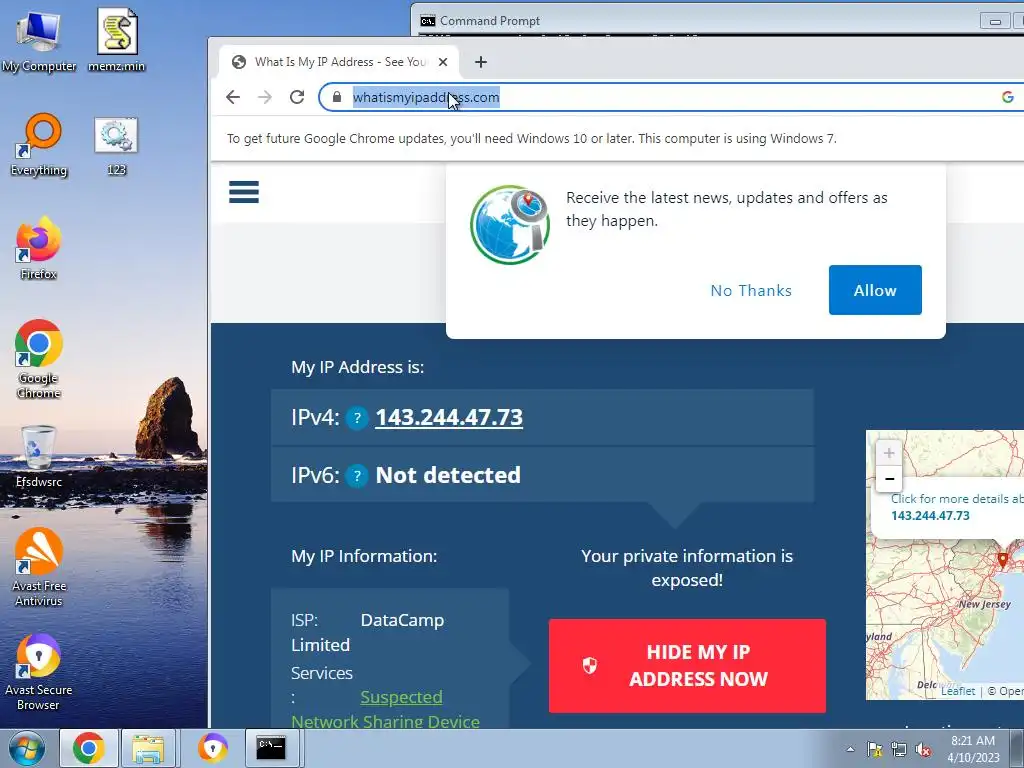Click the Google icon in address bar

pos(1007,97)
